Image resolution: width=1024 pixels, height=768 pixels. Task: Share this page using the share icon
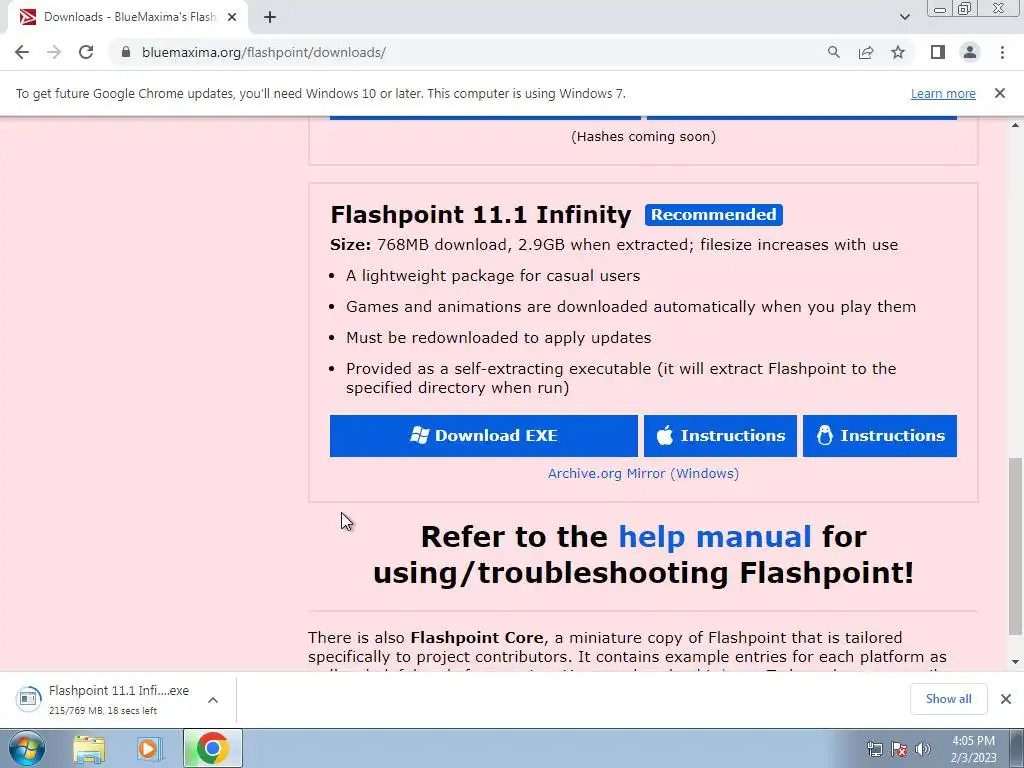[x=866, y=52]
